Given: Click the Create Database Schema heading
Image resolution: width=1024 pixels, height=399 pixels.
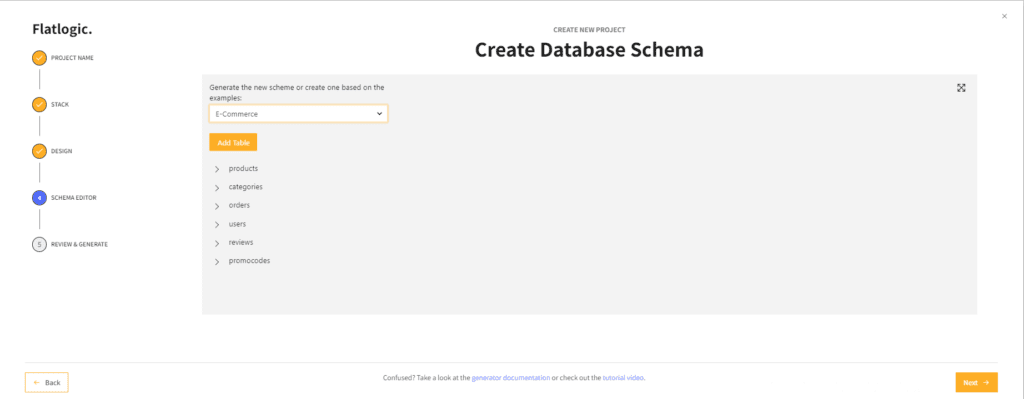Looking at the screenshot, I should [589, 50].
